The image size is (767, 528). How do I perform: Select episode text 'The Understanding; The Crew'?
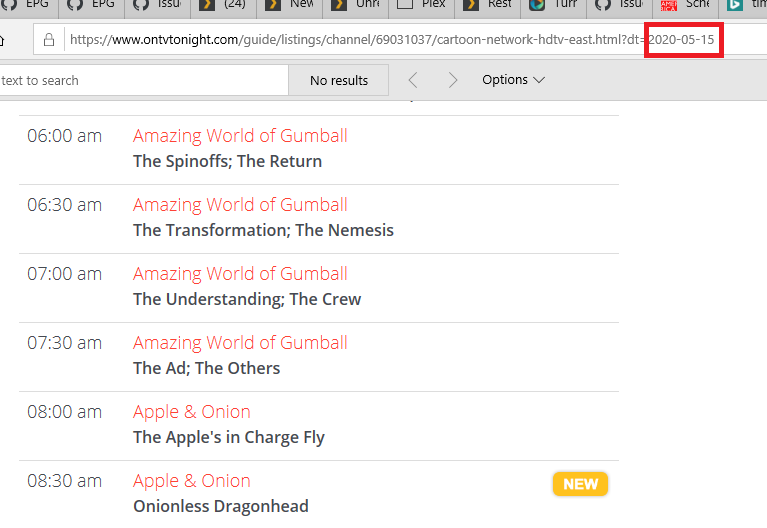coord(247,299)
